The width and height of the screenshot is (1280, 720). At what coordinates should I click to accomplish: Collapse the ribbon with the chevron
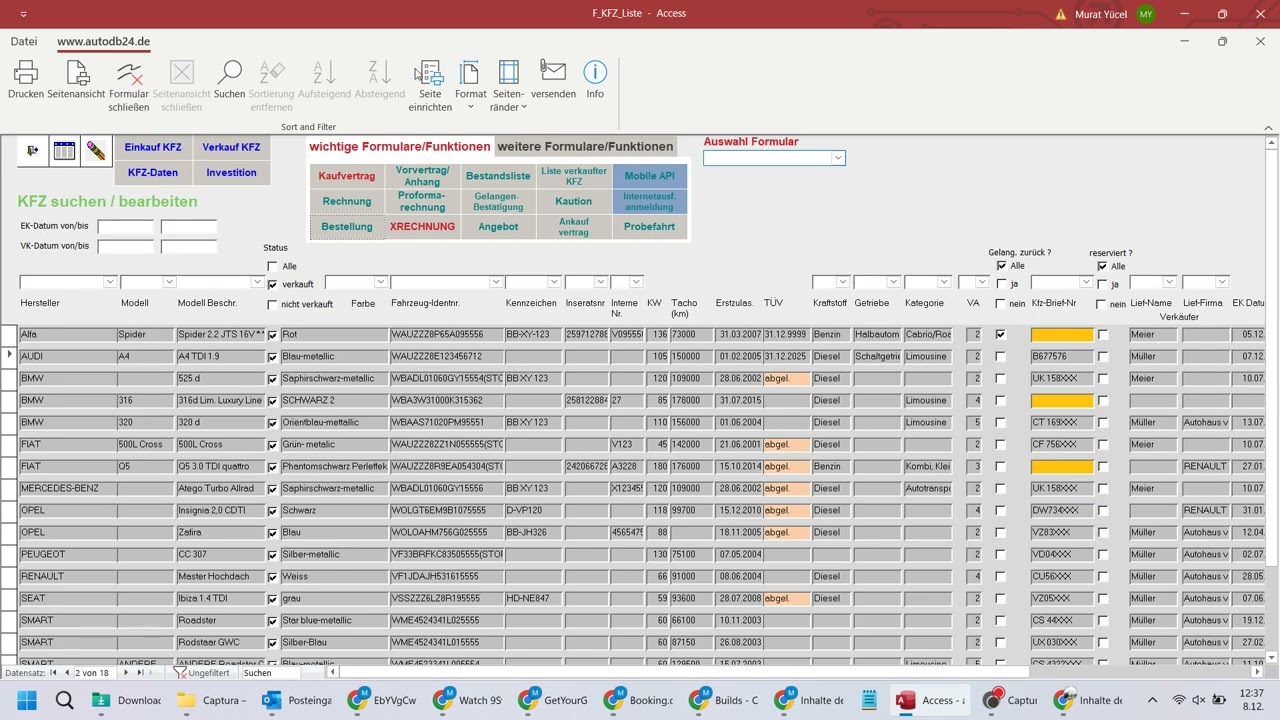point(1268,128)
